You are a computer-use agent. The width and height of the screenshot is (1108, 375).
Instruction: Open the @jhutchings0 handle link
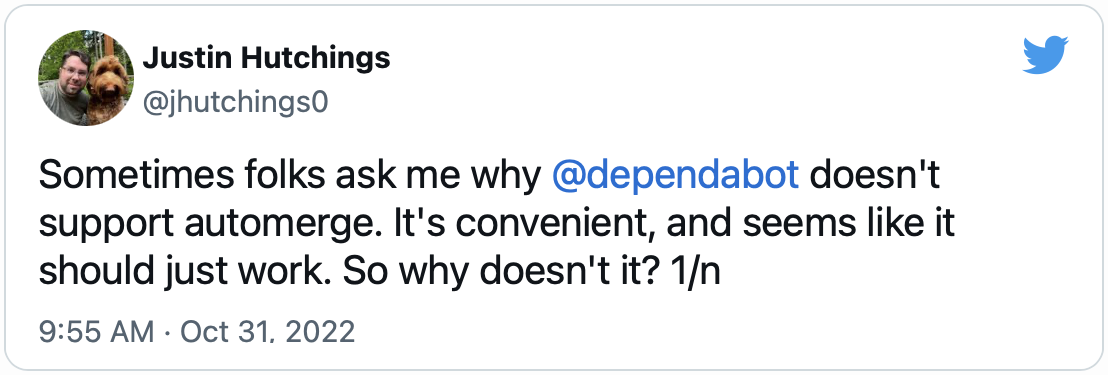(235, 103)
